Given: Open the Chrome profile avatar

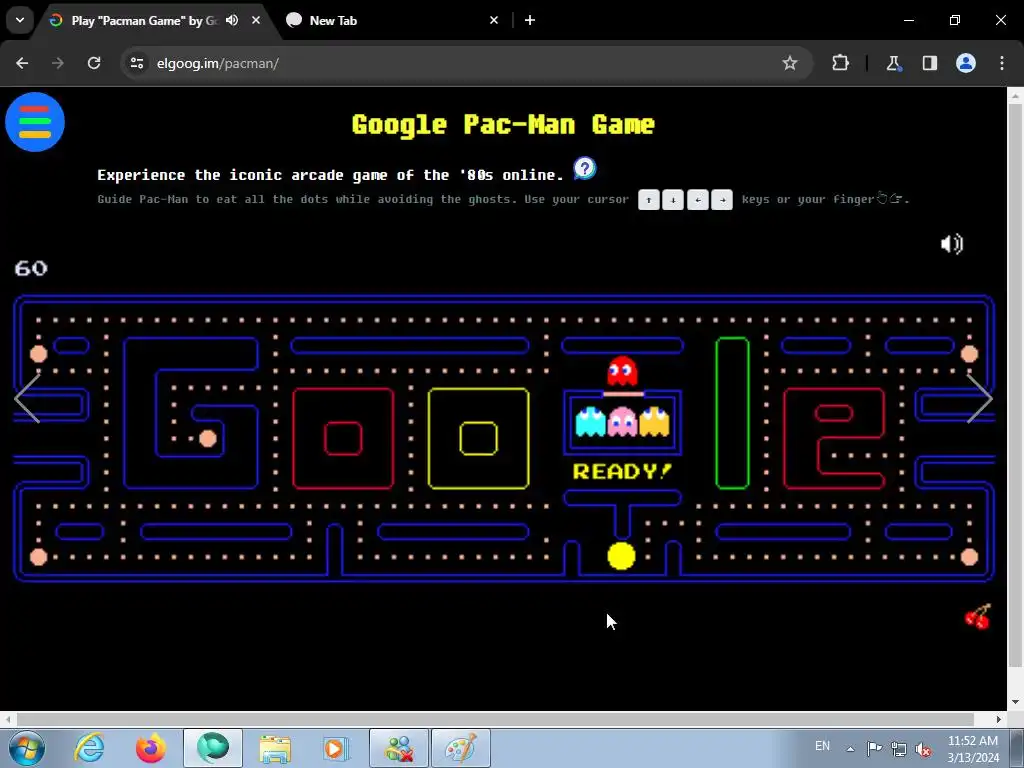Looking at the screenshot, I should coord(966,63).
